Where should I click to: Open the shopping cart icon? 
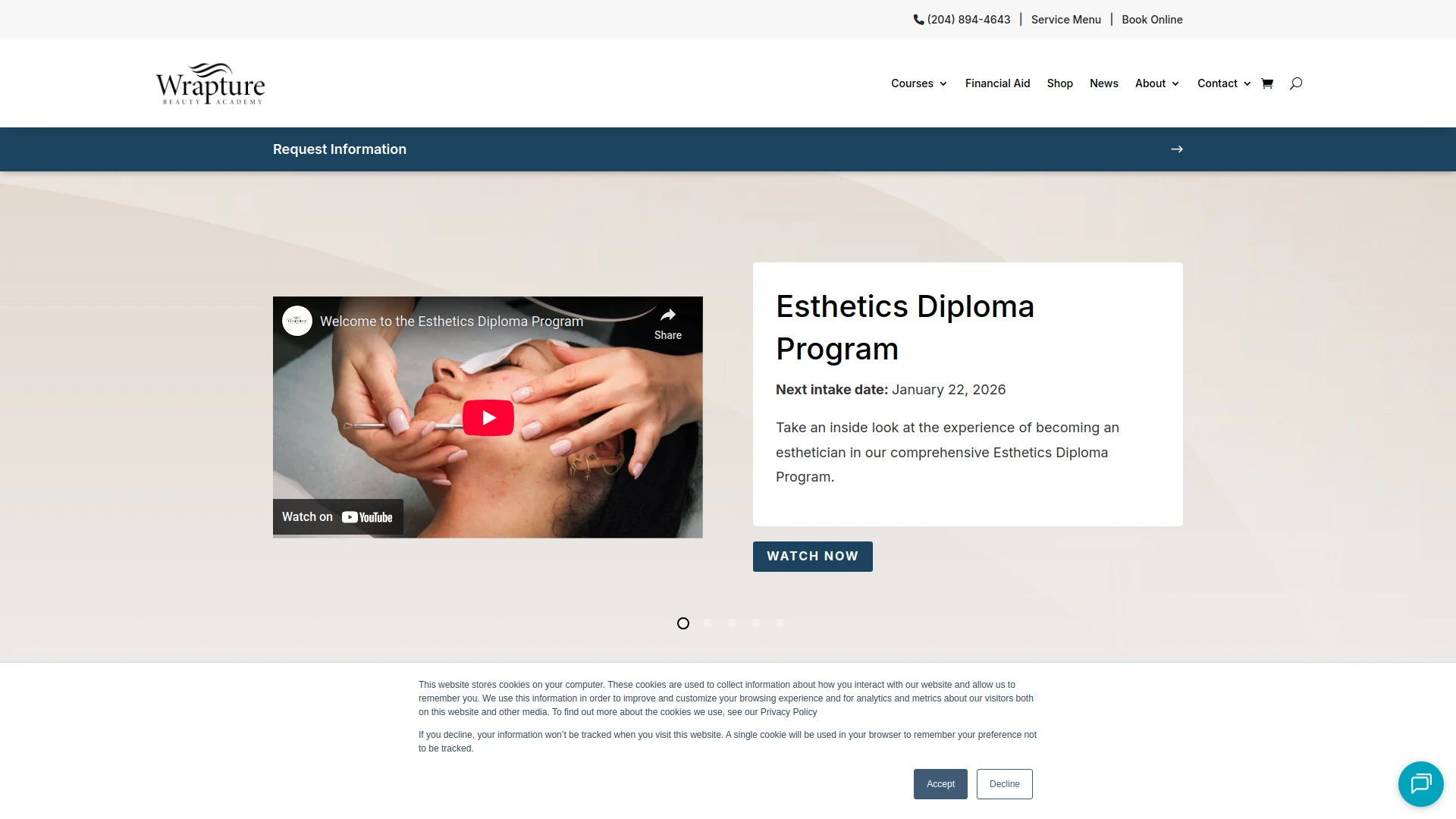point(1266,83)
